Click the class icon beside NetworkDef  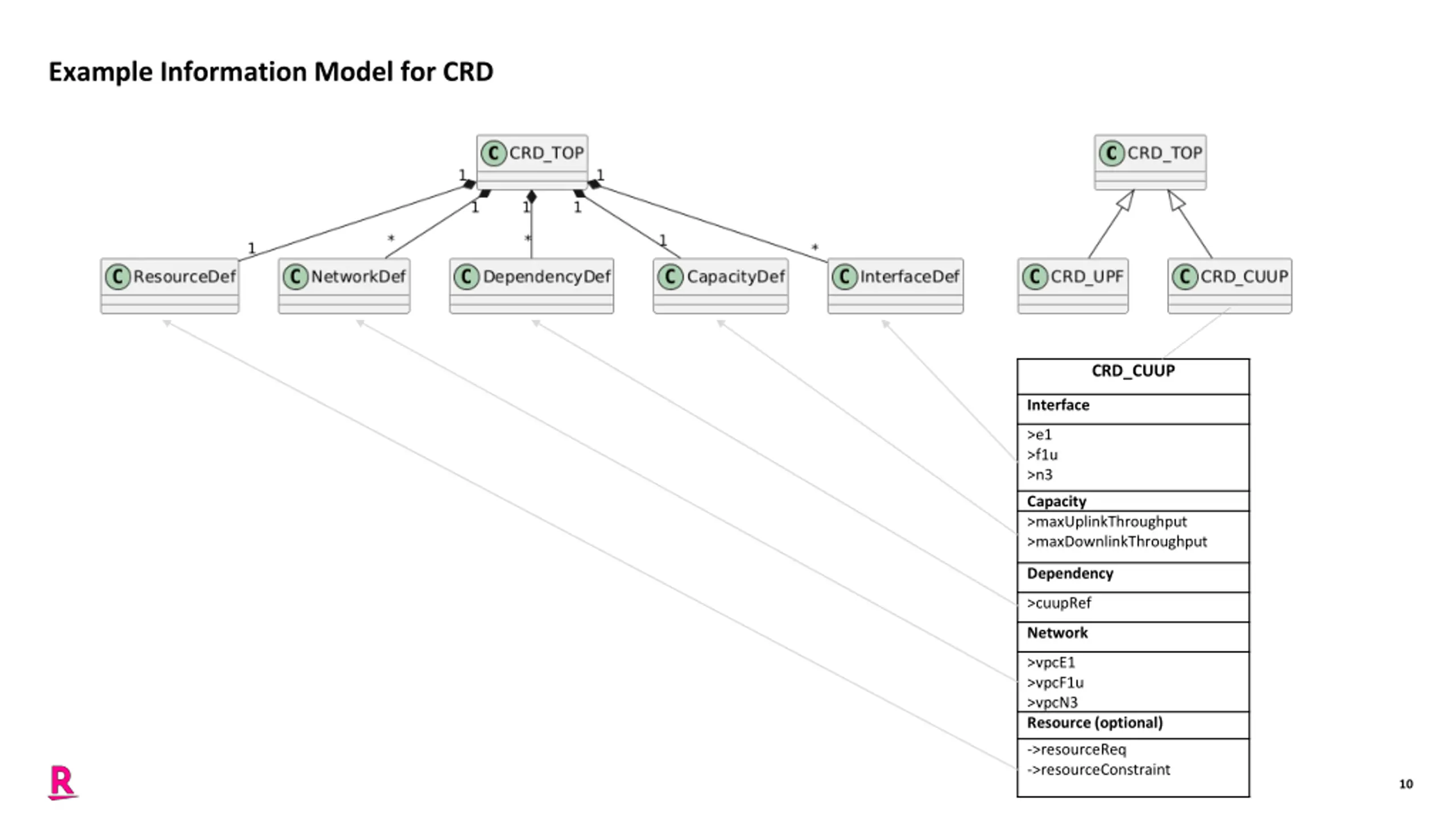click(295, 277)
